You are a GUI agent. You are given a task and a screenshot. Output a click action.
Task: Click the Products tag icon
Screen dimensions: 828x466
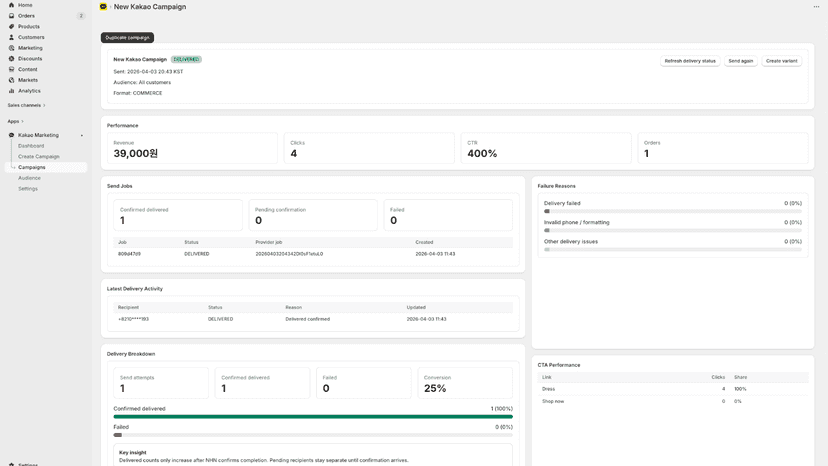(11, 26)
